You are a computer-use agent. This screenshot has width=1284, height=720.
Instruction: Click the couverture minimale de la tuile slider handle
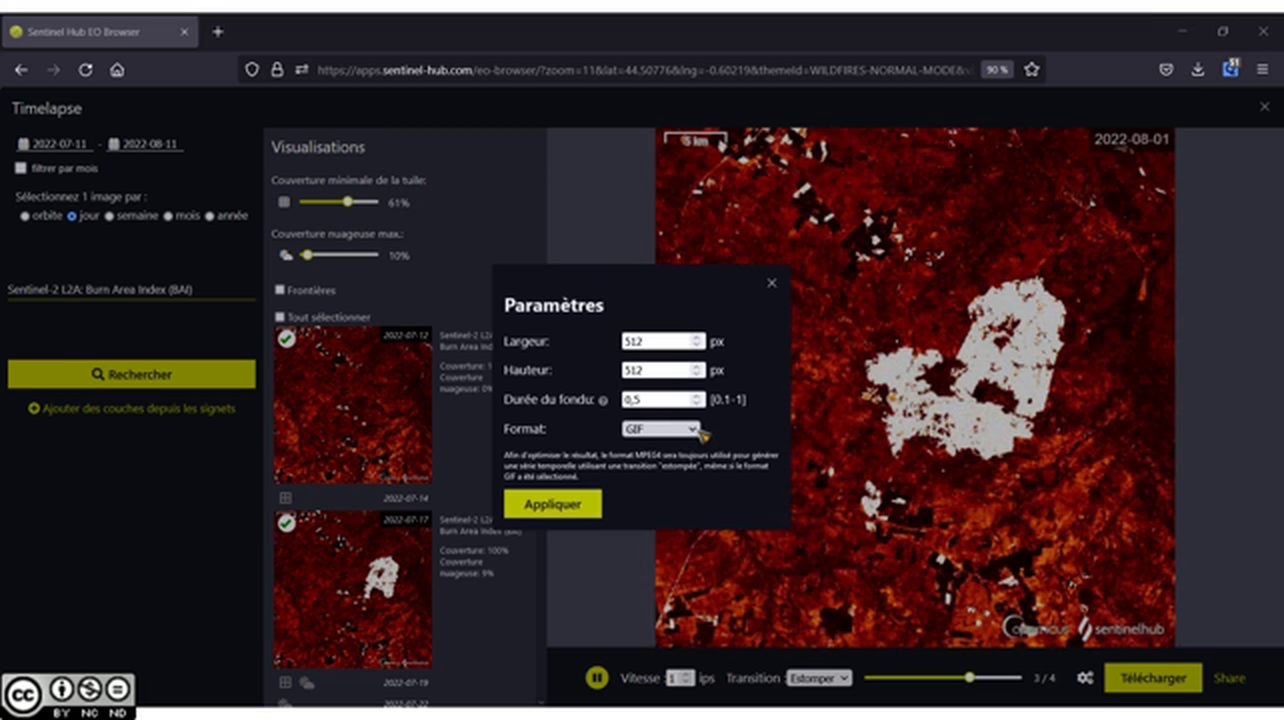coord(347,202)
